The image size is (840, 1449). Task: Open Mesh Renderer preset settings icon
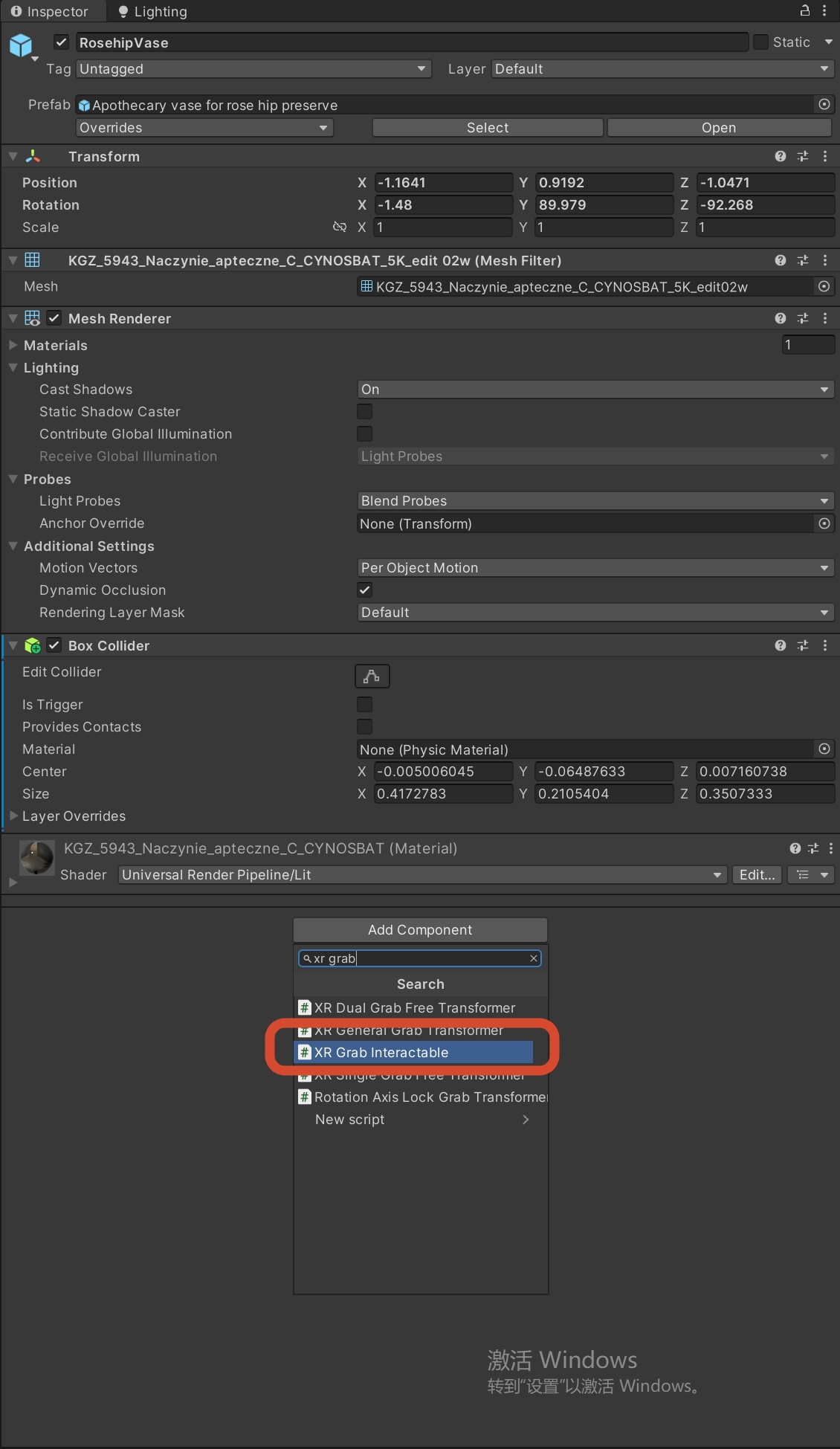[x=803, y=318]
